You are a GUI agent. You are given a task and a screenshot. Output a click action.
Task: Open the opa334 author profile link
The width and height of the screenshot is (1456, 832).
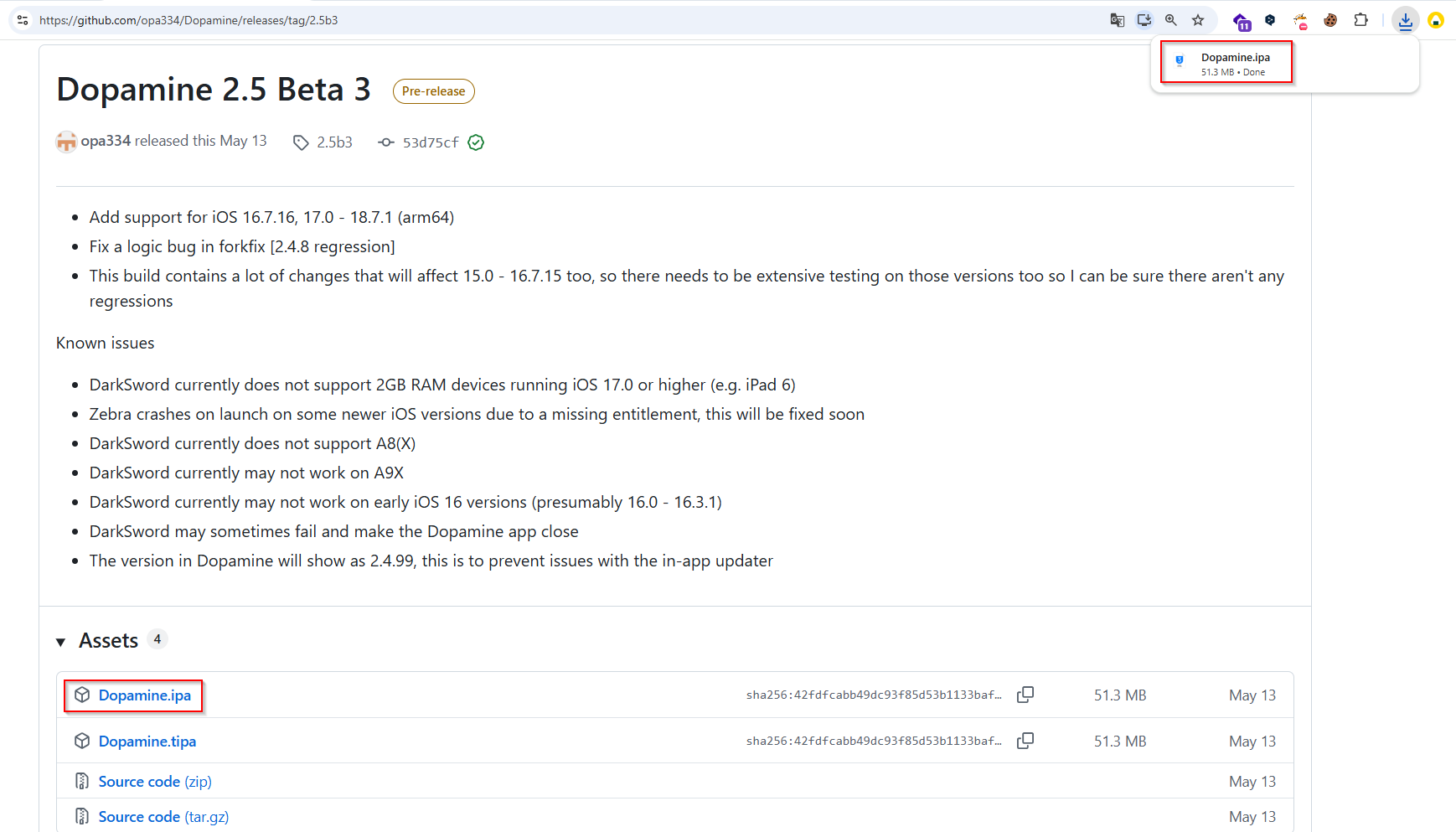[x=106, y=141]
